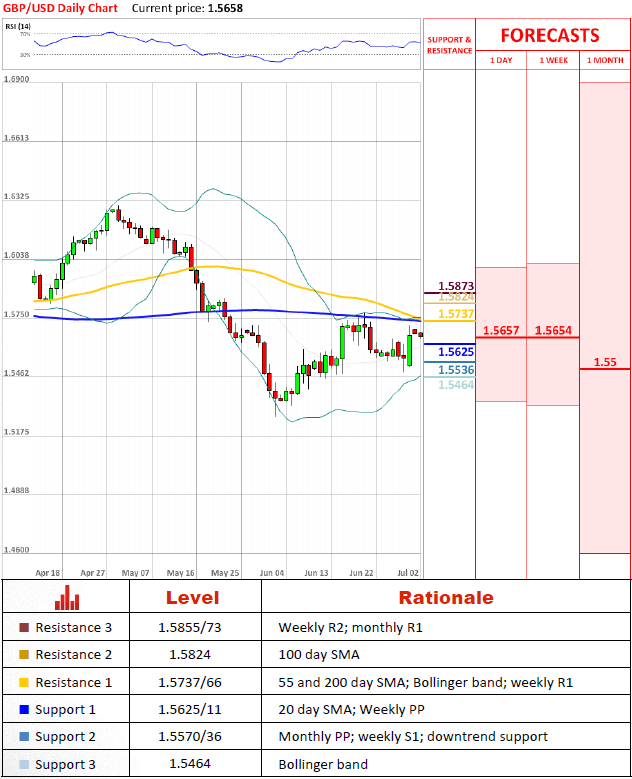
Task: Click the '20 day SMA; Weekly PP' rationale
Action: [x=351, y=709]
